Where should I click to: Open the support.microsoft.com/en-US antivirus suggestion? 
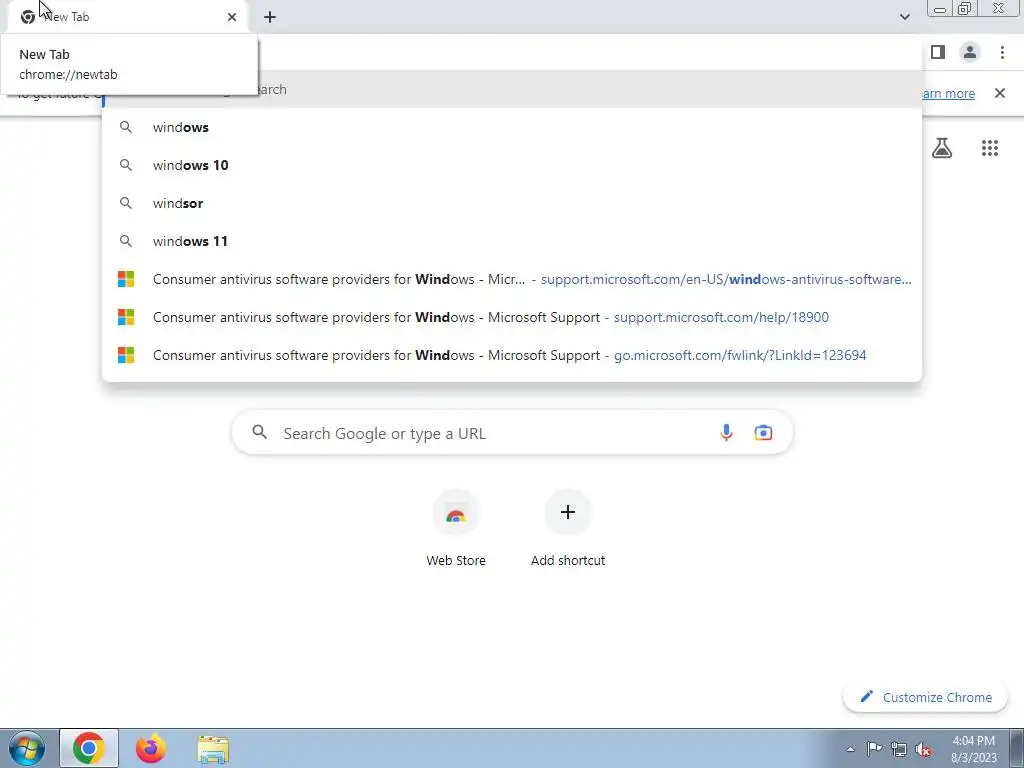pyautogui.click(x=512, y=279)
